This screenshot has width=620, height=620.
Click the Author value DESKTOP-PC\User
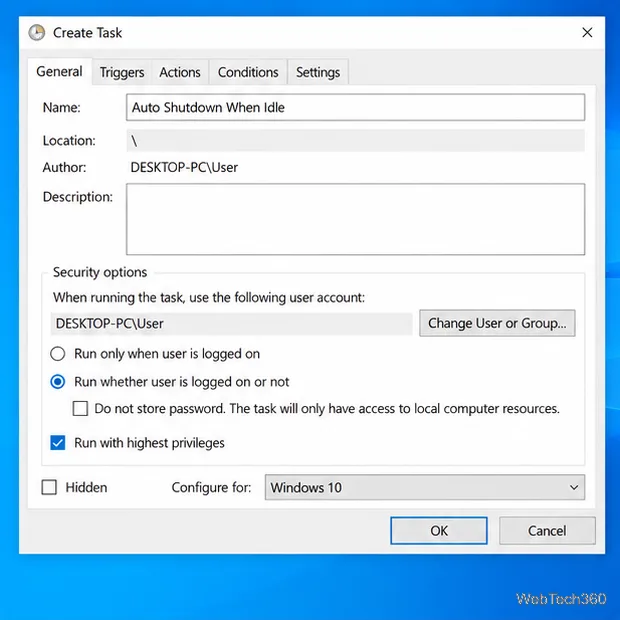click(184, 167)
